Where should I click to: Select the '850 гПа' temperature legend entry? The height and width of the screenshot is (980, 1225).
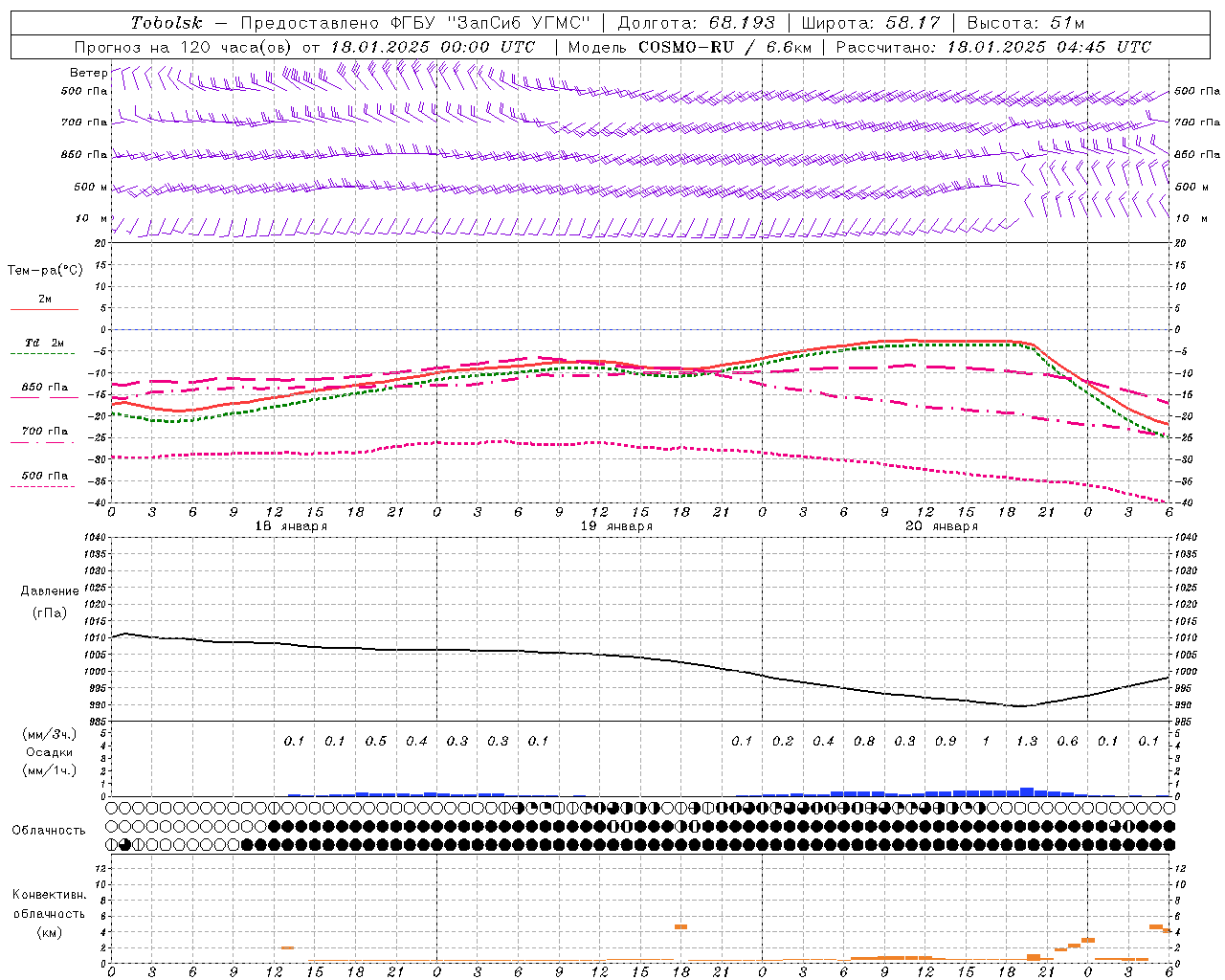(45, 388)
